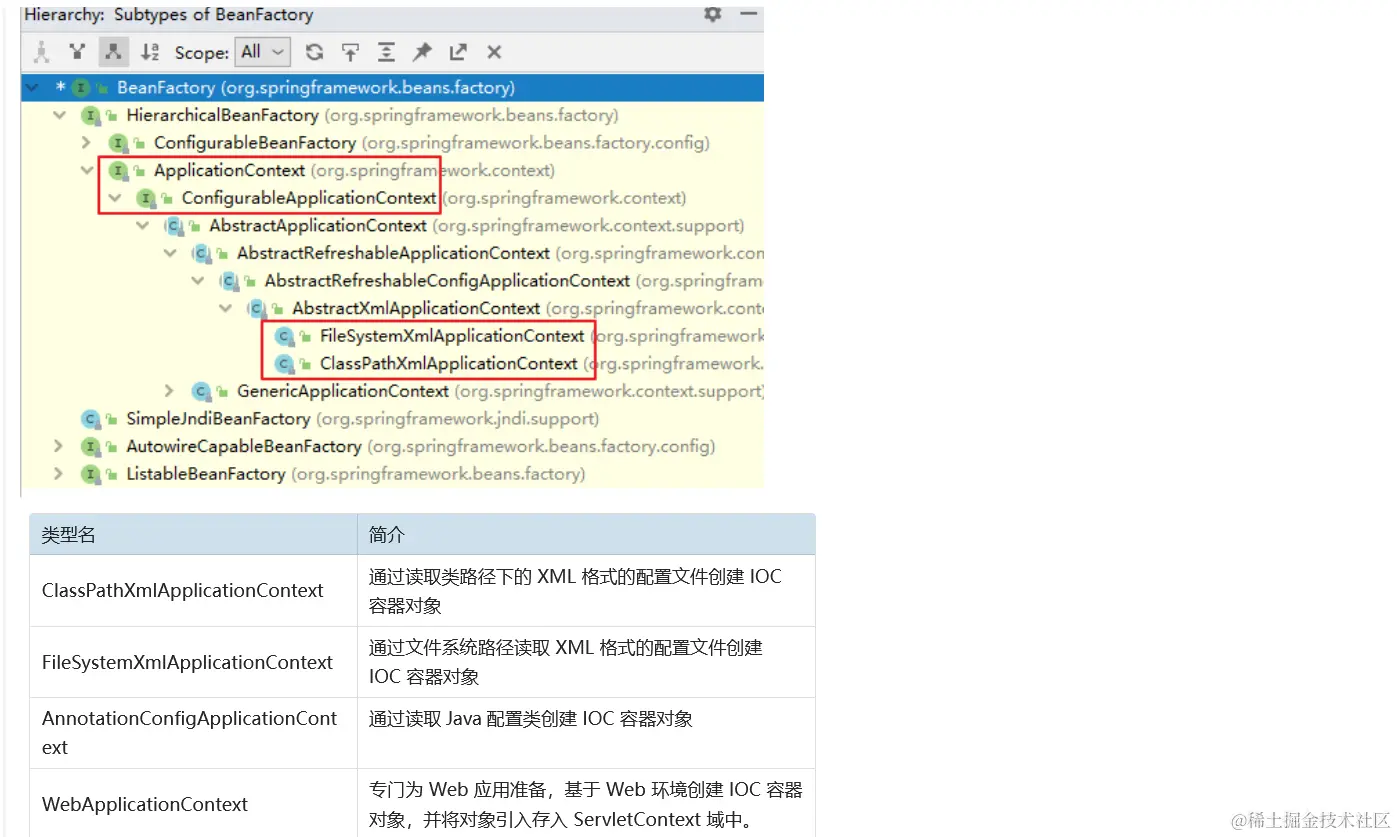Click the ConfigurableBeanFactory interface icon
Image resolution: width=1397 pixels, height=837 pixels.
tap(118, 143)
